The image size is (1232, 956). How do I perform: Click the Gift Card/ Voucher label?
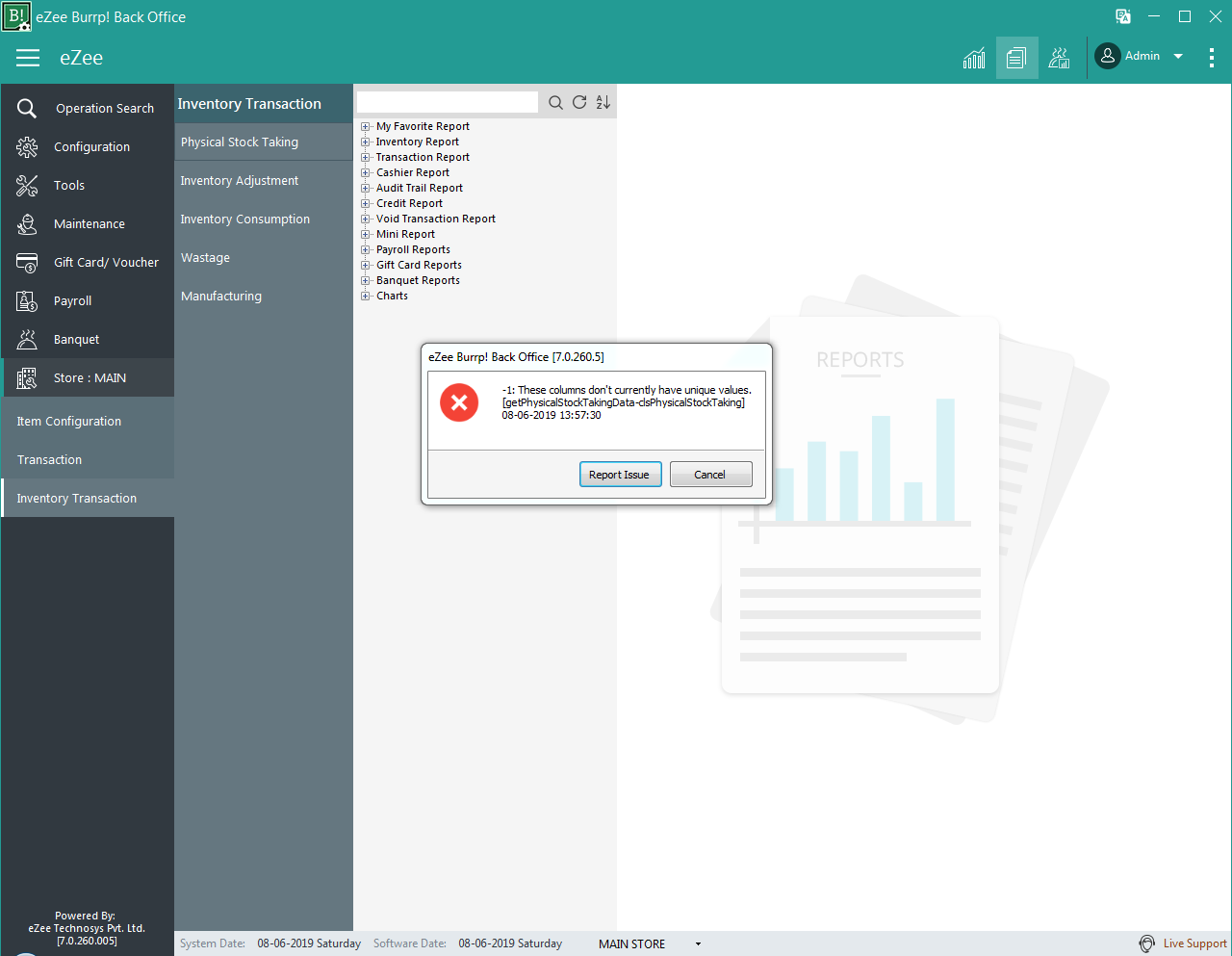point(106,263)
